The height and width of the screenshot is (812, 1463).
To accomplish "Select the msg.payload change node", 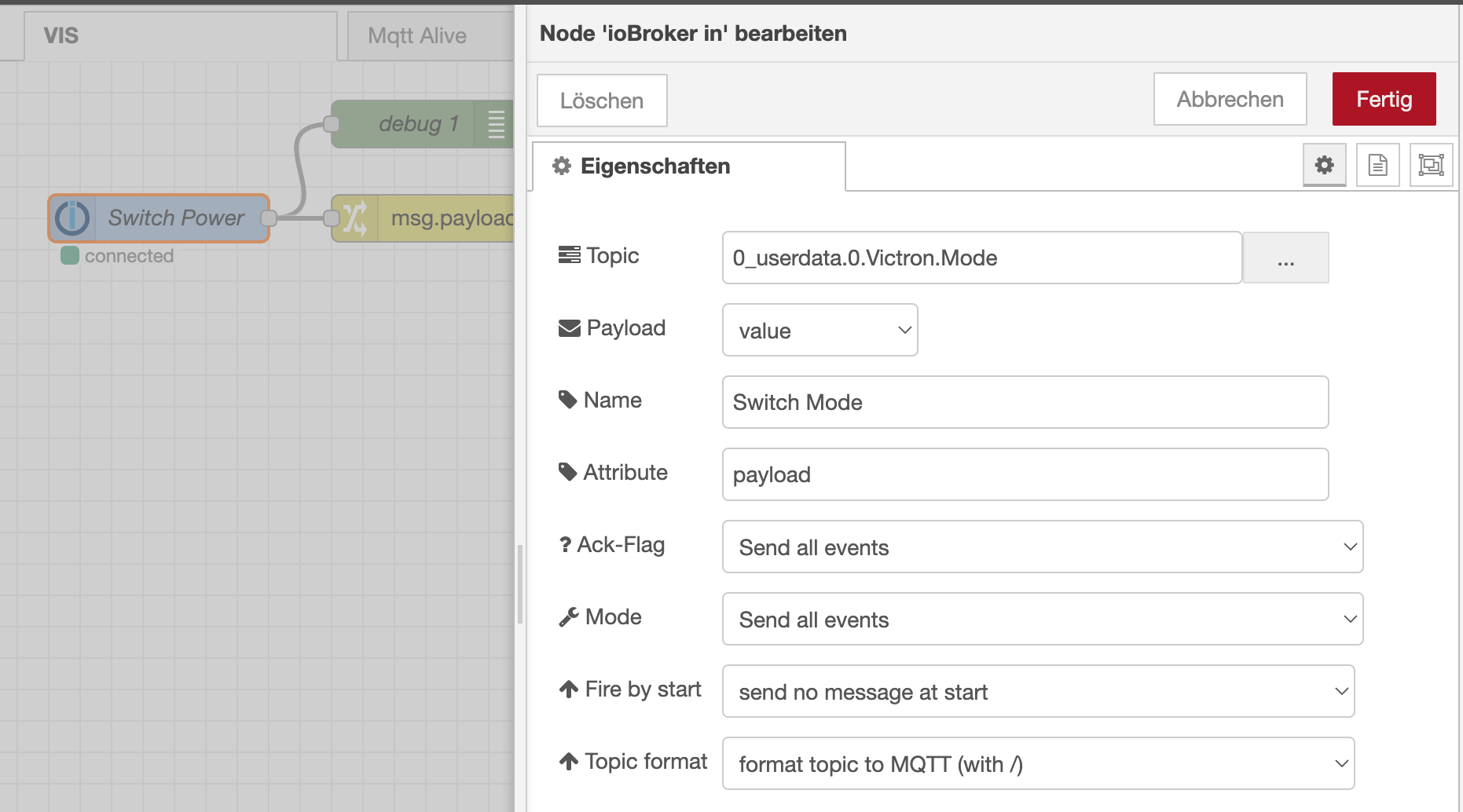I will pyautogui.click(x=423, y=218).
